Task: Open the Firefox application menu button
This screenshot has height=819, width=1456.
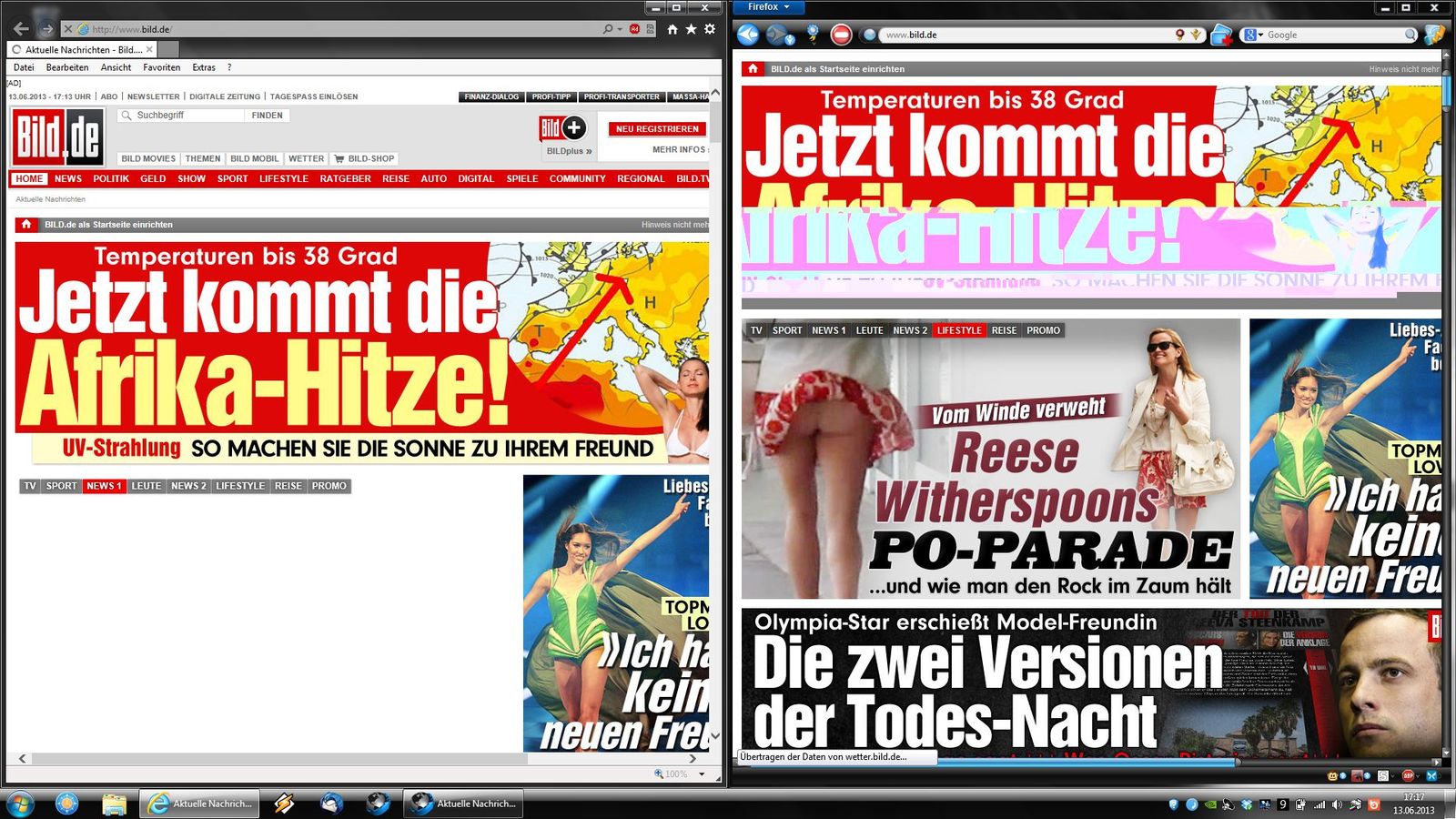Action: tap(768, 7)
